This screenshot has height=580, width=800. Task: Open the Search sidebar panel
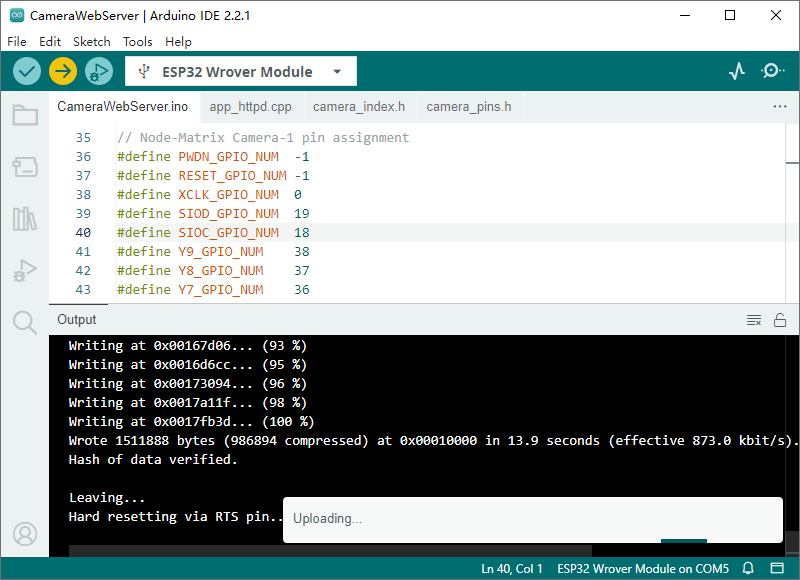click(x=25, y=321)
